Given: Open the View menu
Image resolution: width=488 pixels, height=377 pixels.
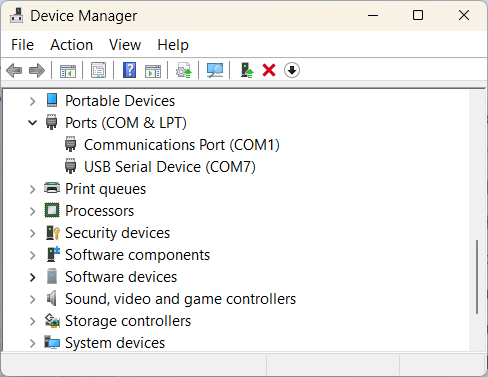Looking at the screenshot, I should 125,45.
